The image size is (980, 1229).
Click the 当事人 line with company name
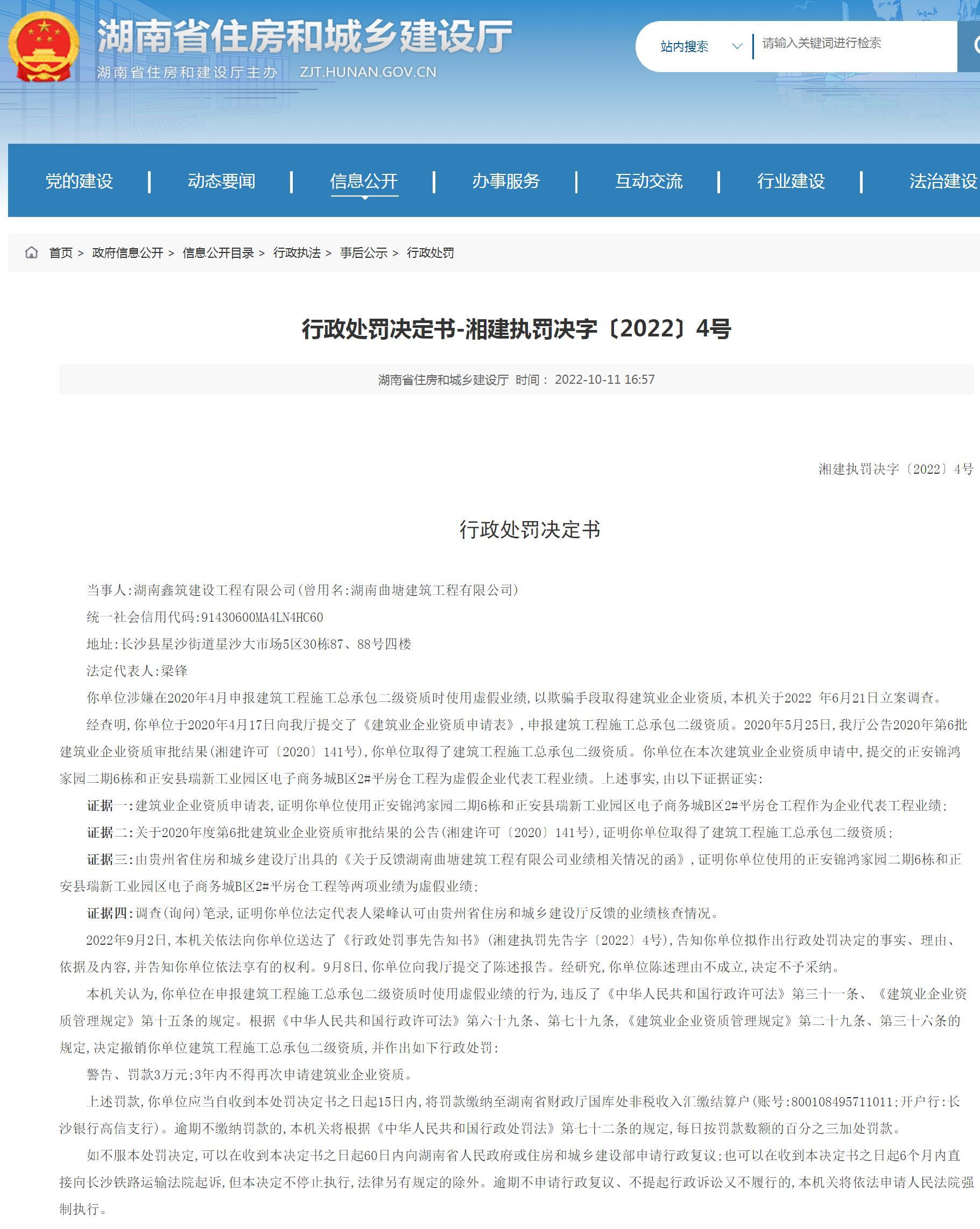pos(303,590)
